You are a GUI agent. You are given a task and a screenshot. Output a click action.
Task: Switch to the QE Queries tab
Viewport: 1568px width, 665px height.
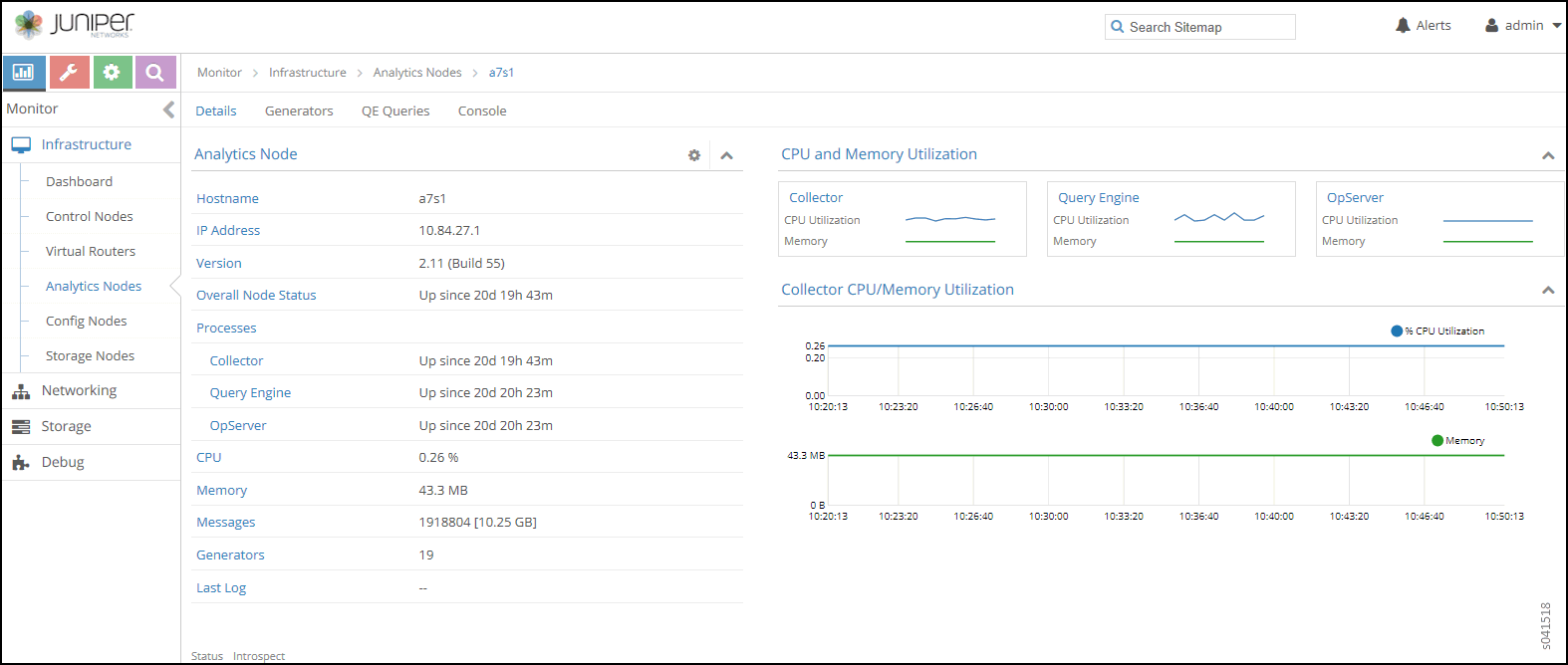395,111
